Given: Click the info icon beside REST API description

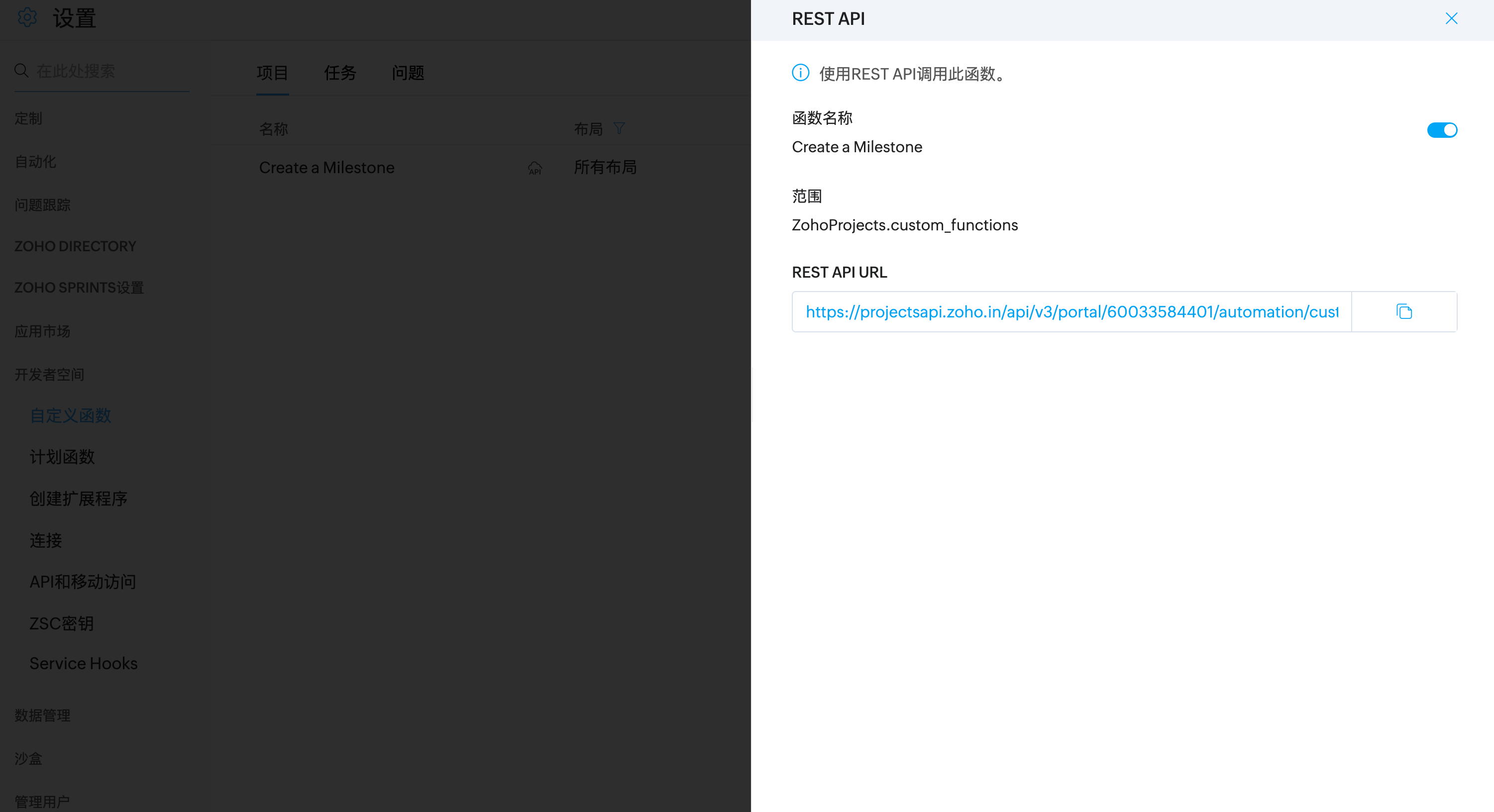Looking at the screenshot, I should 800,73.
